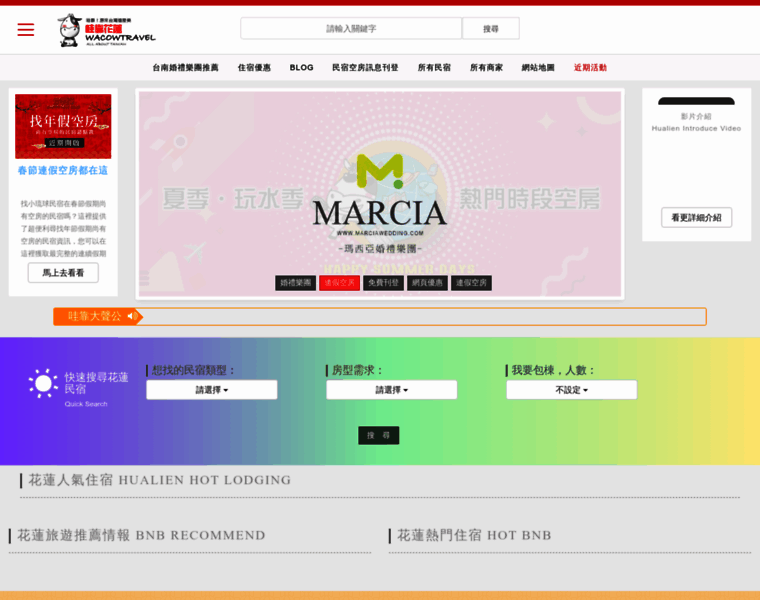The height and width of the screenshot is (600, 760).
Task: Click the Hualien Introduce Video caption
Action: (697, 128)
